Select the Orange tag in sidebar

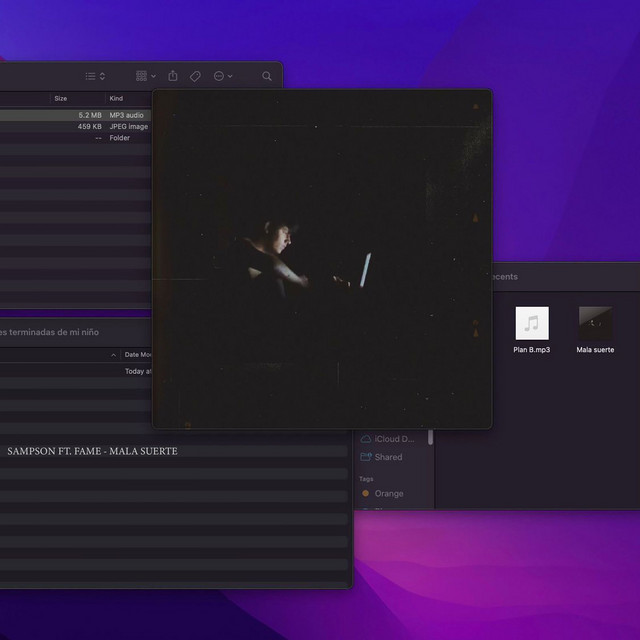coord(388,493)
